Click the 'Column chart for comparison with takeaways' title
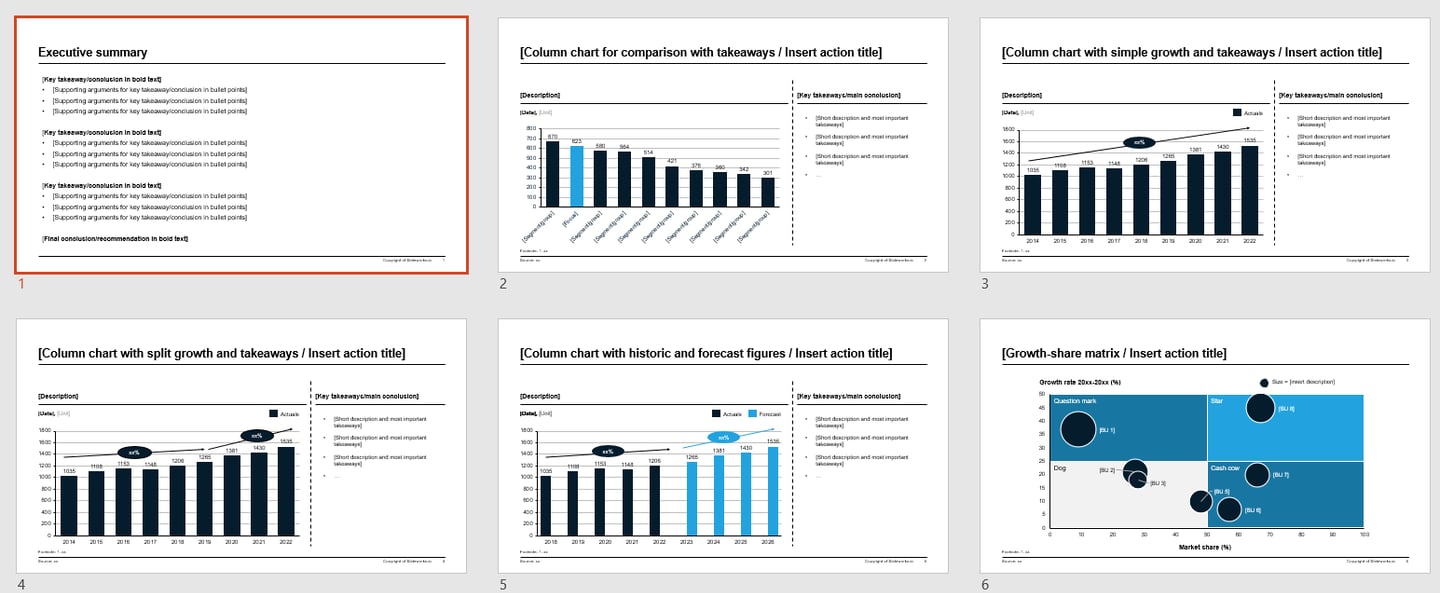 (x=701, y=53)
